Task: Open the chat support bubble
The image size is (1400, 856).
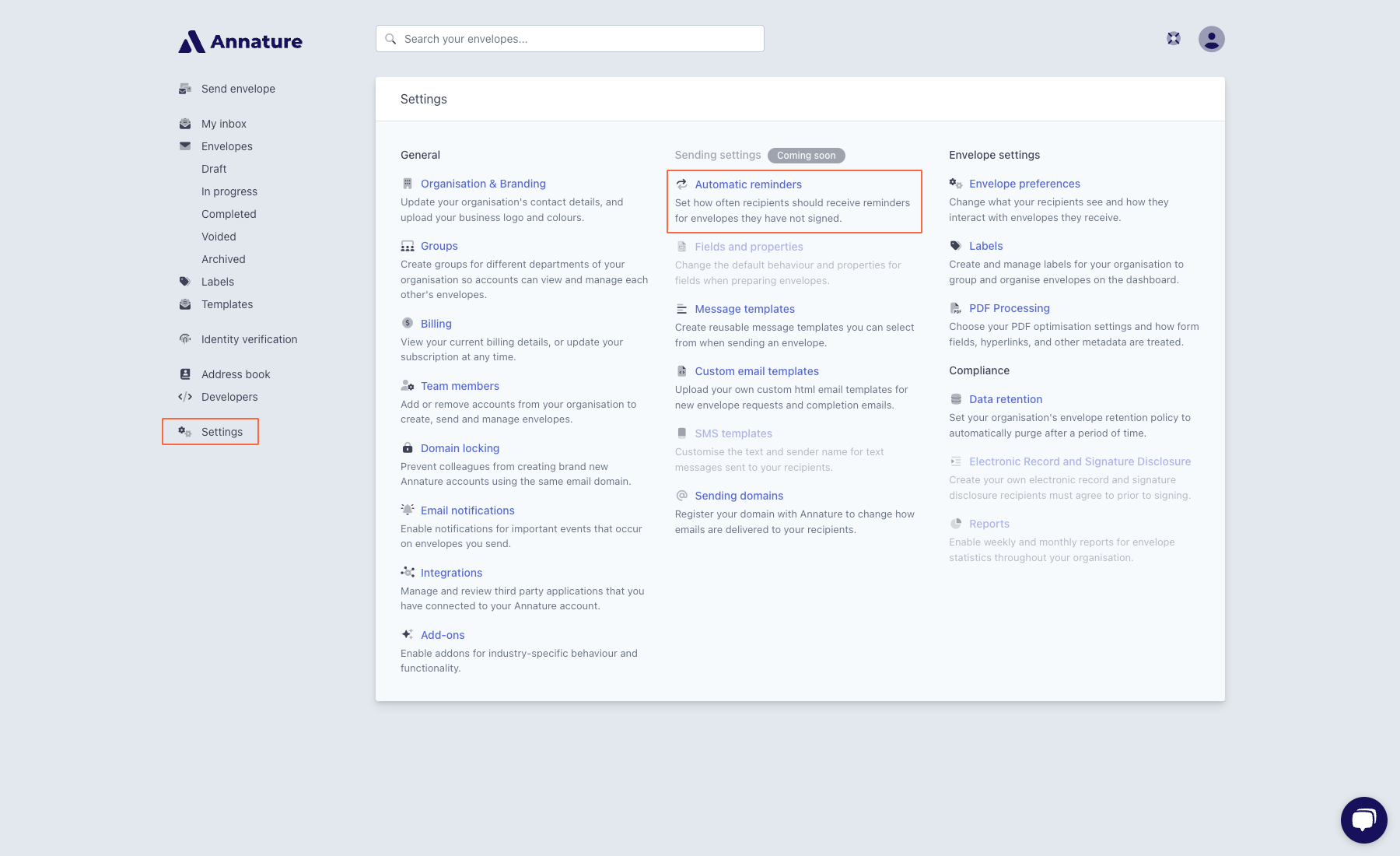Action: pos(1363,819)
